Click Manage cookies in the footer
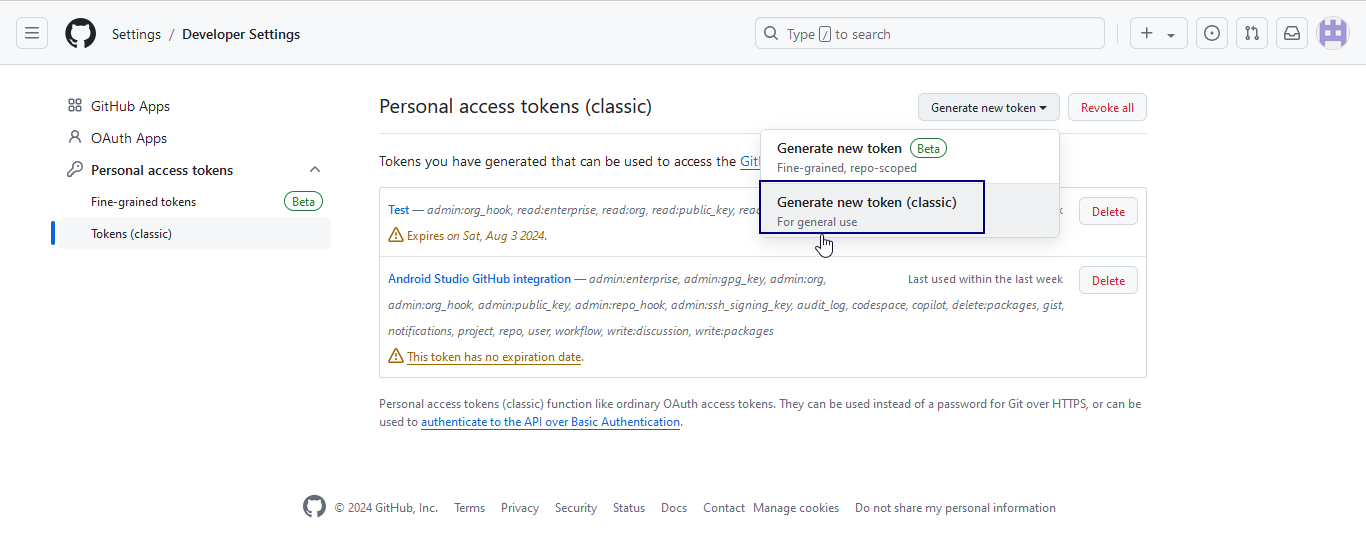The image size is (1366, 542). click(x=796, y=508)
